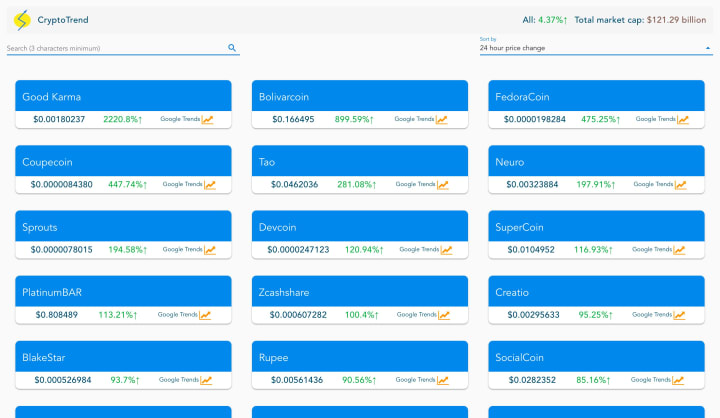
Task: Open the Sort by dropdown arrow
Action: coord(708,48)
